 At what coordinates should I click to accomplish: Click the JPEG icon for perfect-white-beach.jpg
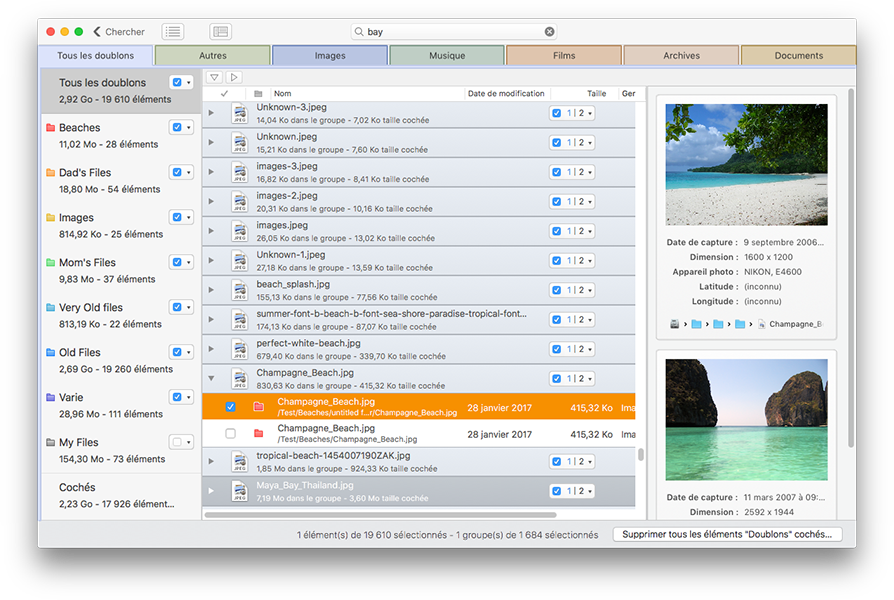240,349
